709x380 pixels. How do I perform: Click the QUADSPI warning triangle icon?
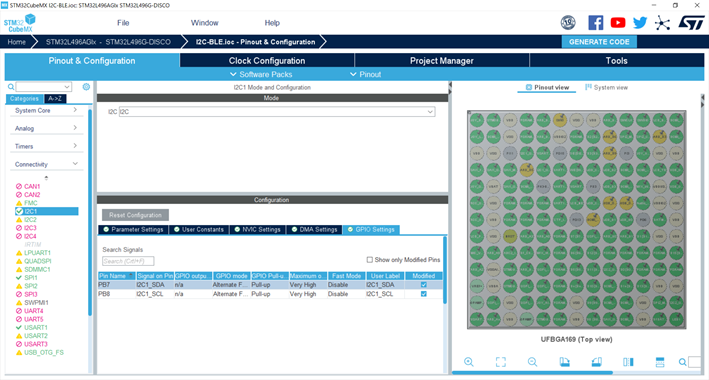coord(19,261)
